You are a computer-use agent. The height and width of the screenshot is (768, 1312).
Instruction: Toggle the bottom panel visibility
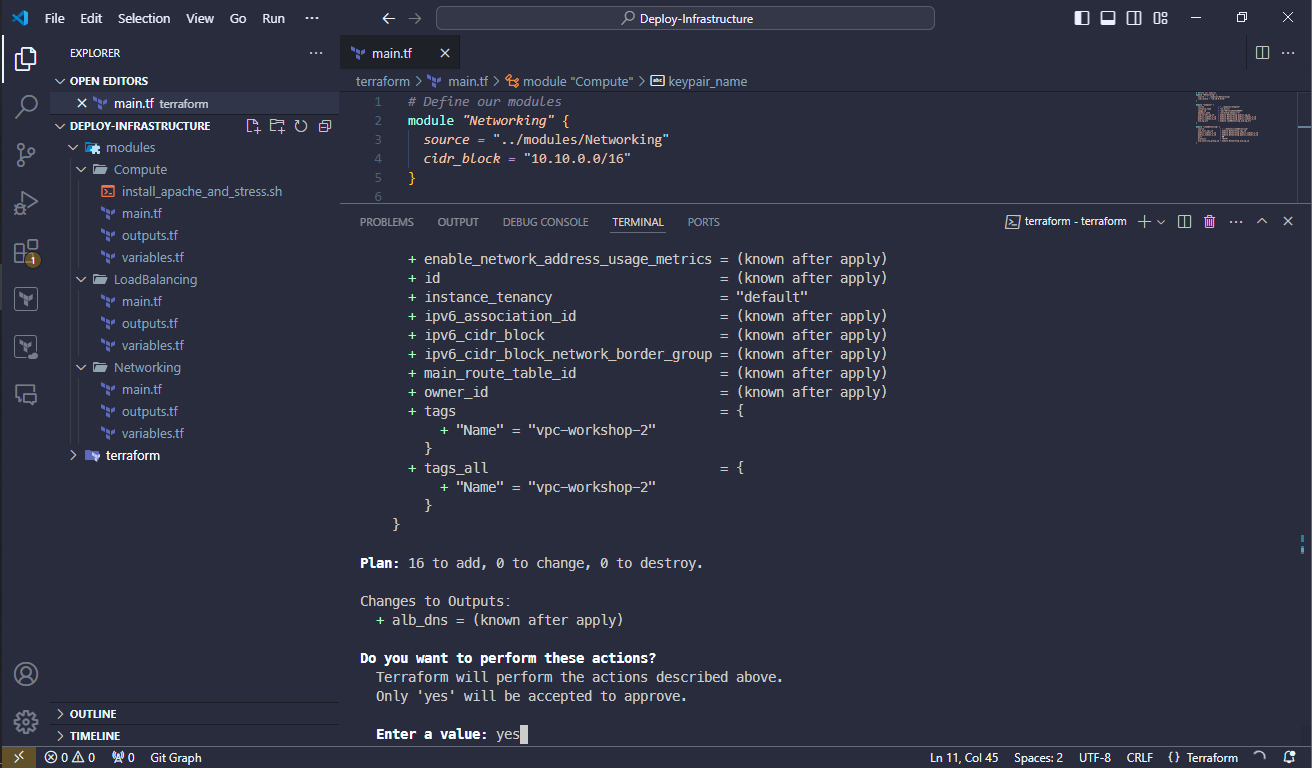[x=1108, y=18]
